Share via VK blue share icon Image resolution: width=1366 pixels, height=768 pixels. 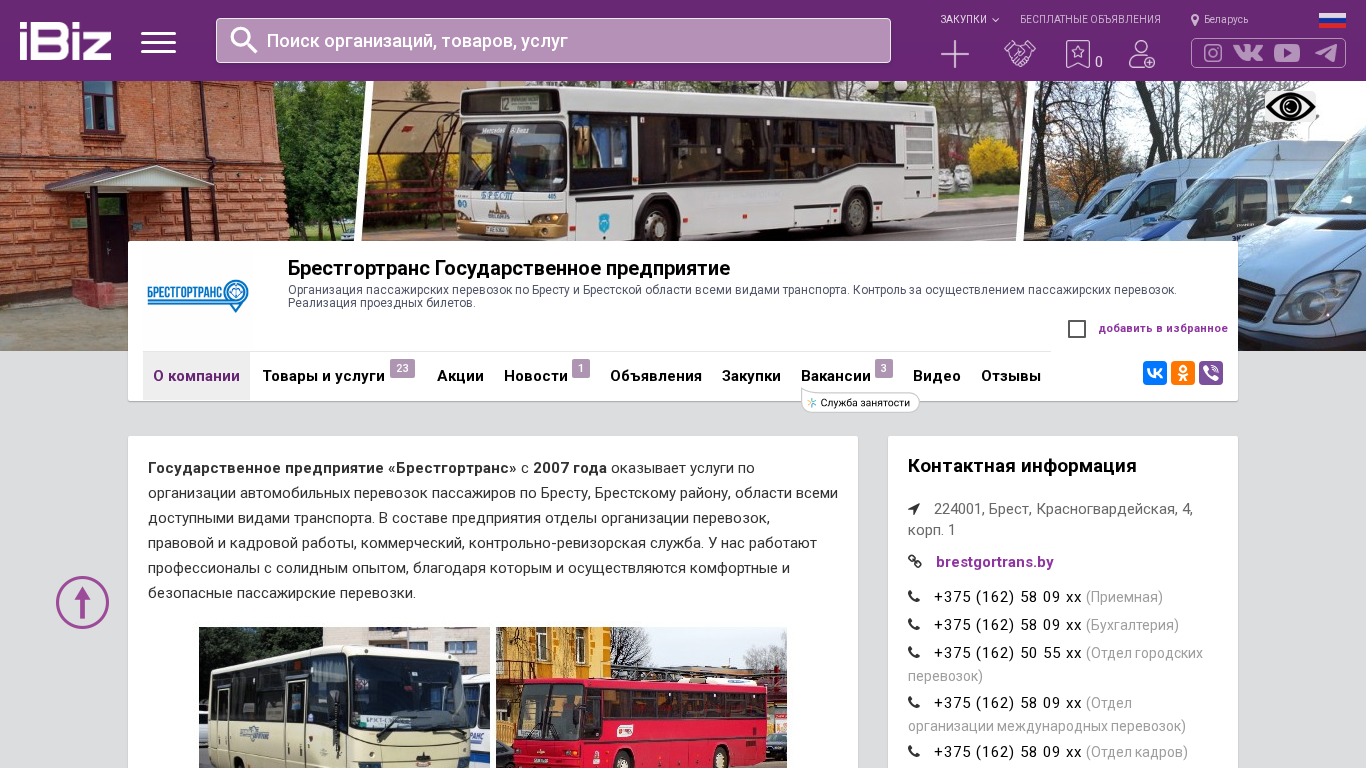1155,373
